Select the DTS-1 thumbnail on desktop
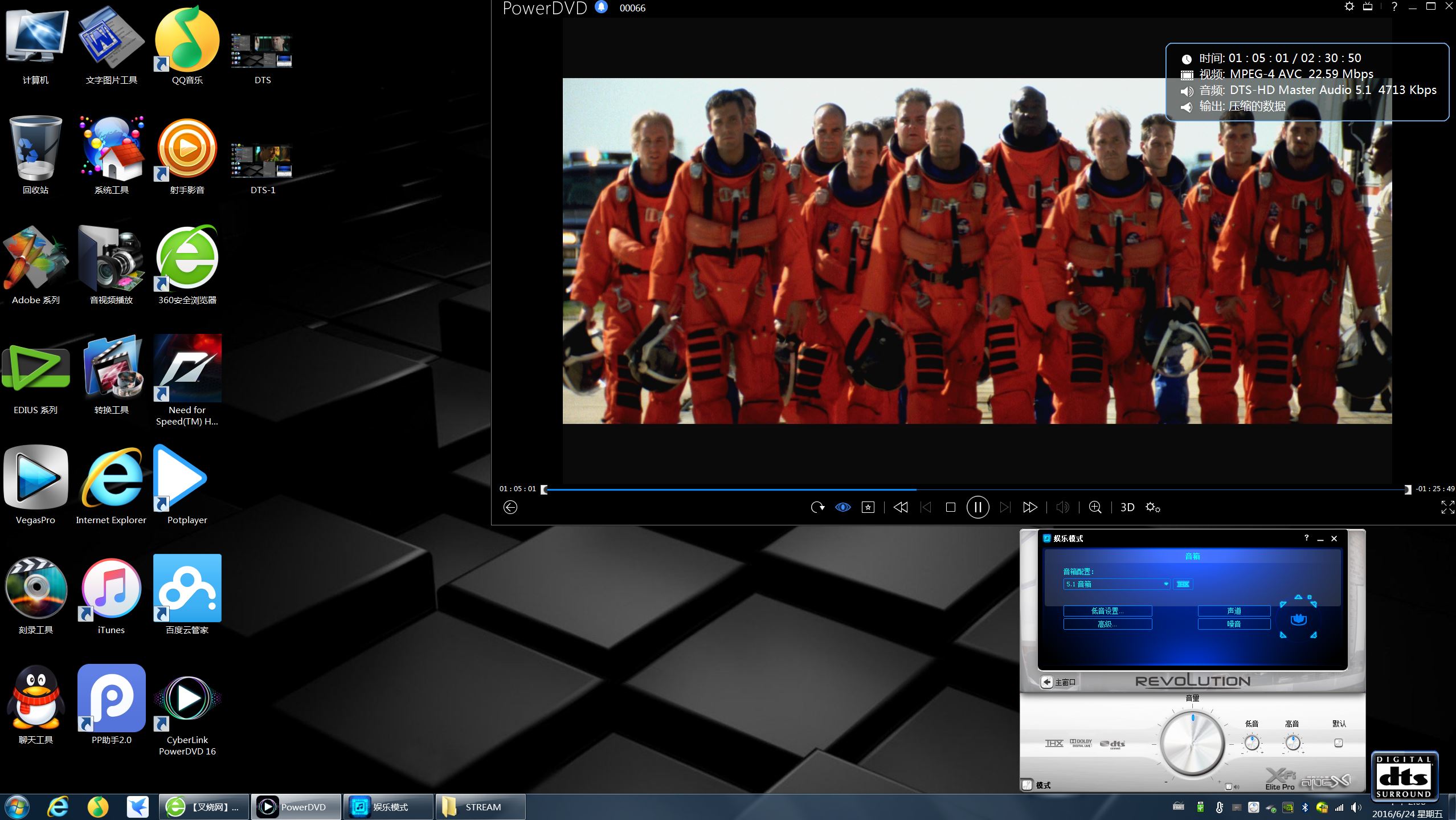Viewport: 1456px width, 820px height. pos(262,168)
